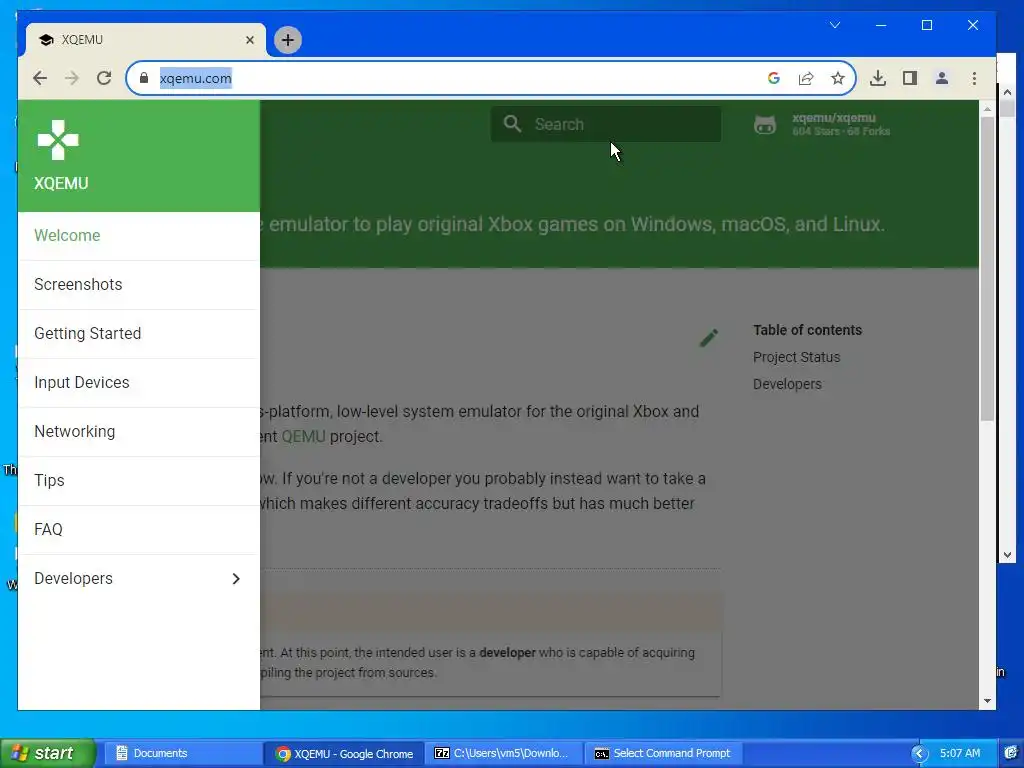Click the page scrollbar down arrow
The height and width of the screenshot is (768, 1024).
point(987,701)
